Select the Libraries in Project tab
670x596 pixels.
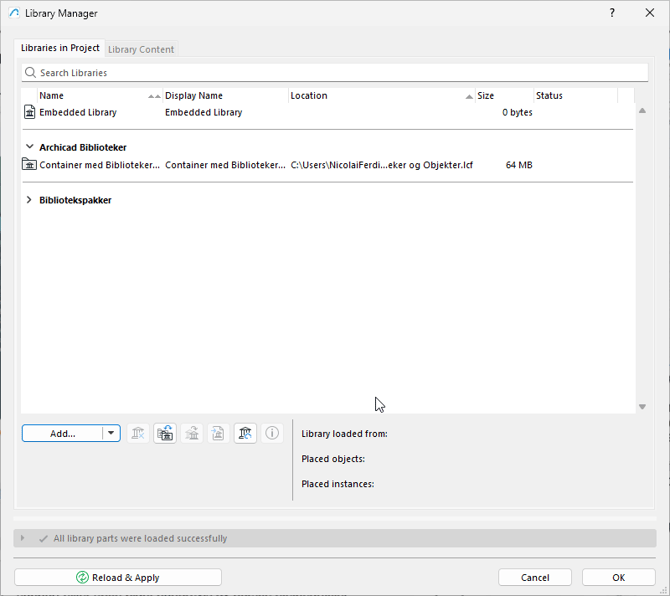[x=60, y=48]
